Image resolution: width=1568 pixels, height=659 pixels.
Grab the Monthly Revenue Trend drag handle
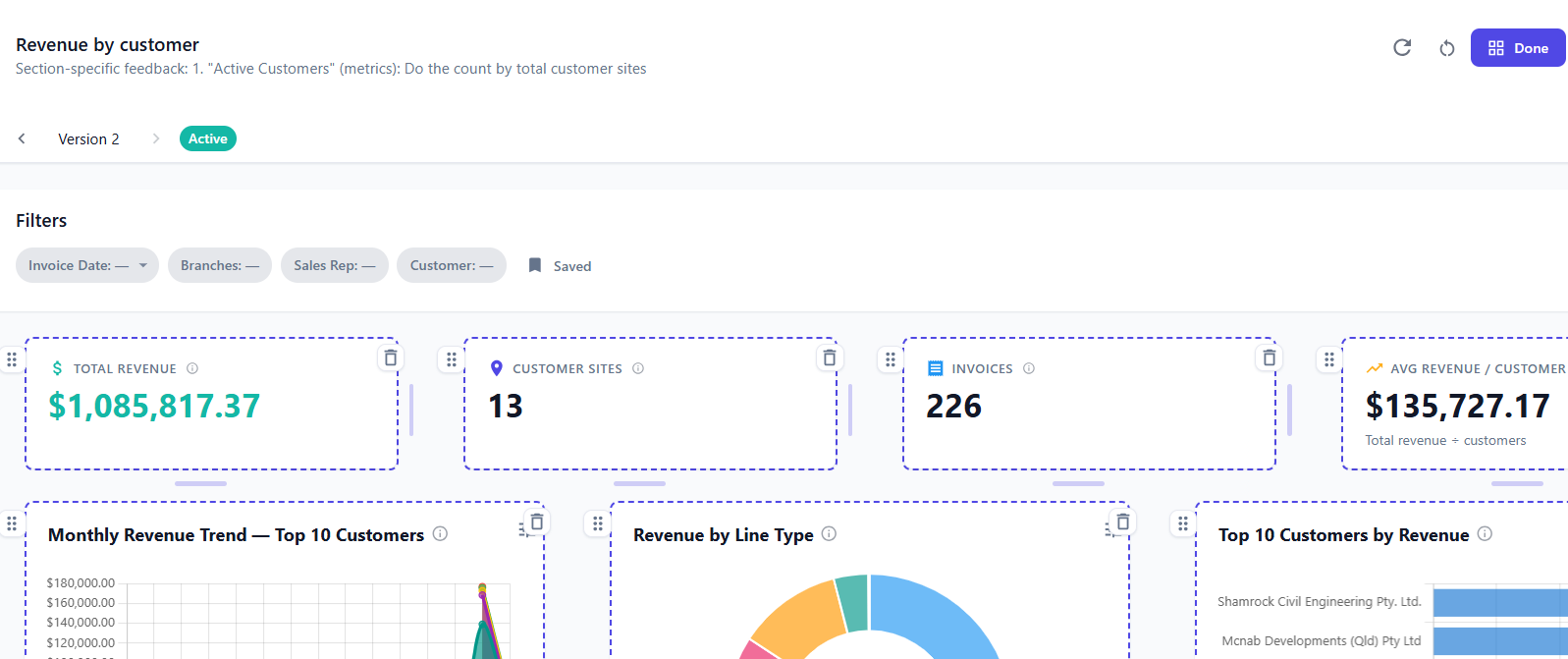click(x=12, y=523)
